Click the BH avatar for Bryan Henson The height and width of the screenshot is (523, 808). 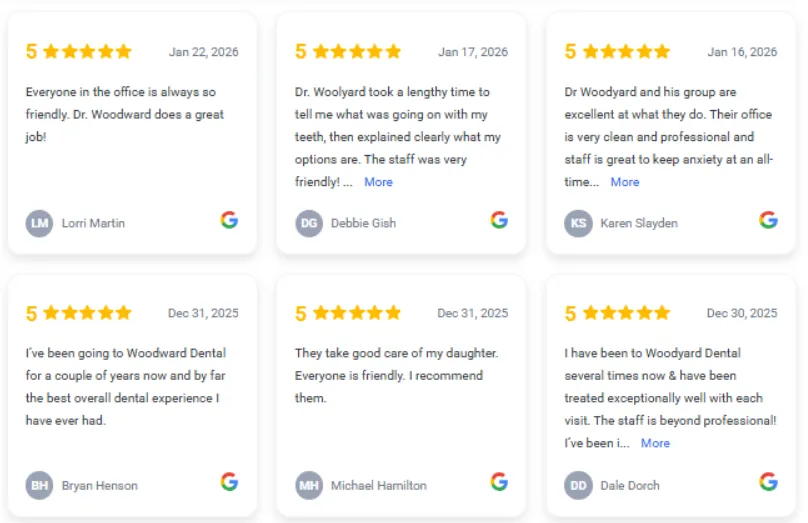39,485
